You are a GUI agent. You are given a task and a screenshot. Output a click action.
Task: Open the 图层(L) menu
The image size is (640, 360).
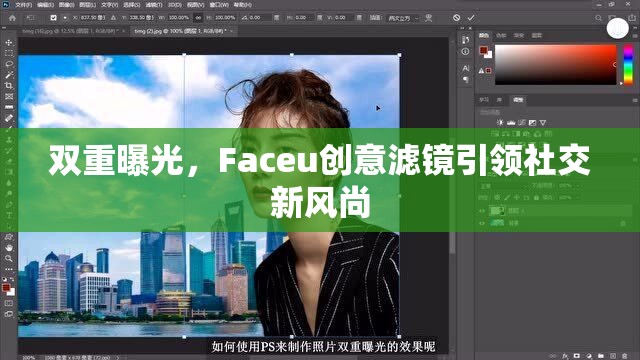[x=87, y=5]
